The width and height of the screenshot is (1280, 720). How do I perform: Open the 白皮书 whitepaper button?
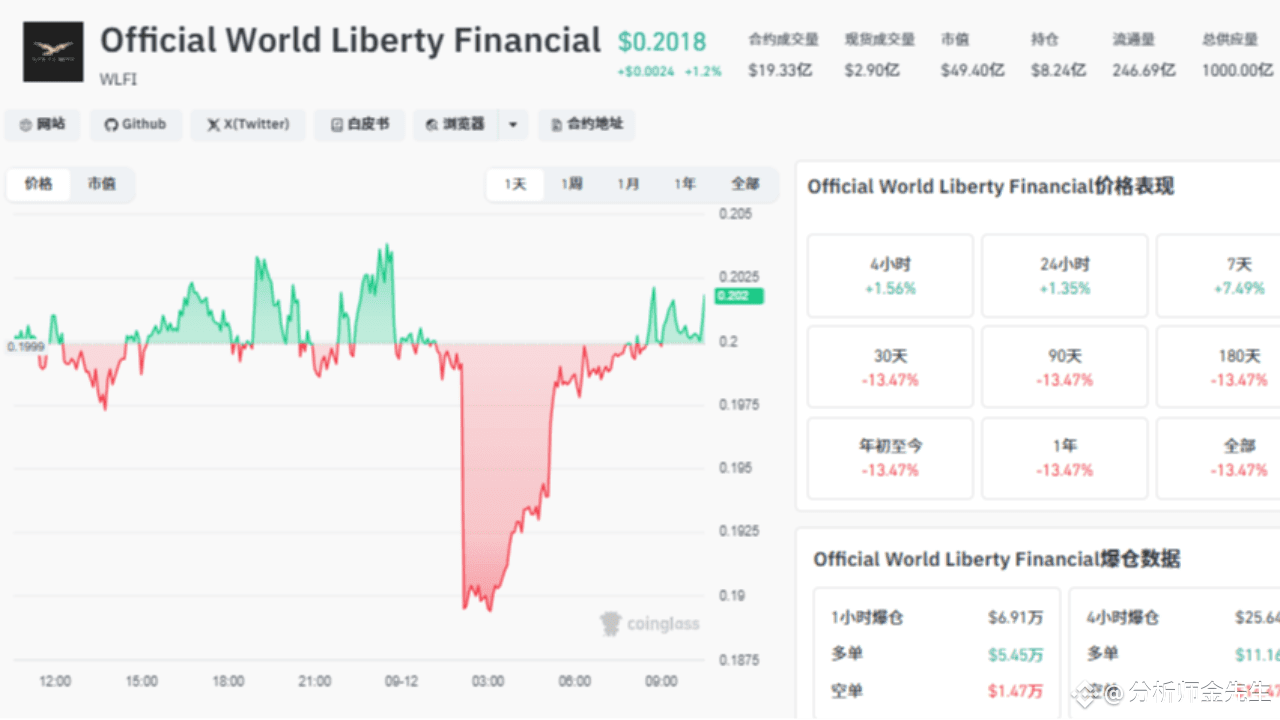359,125
